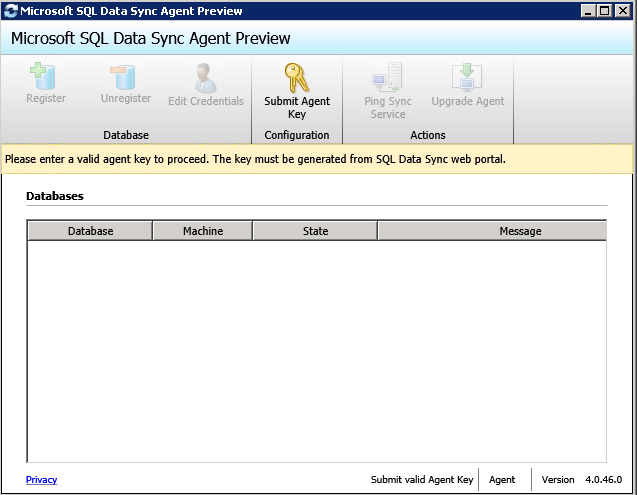Click the Upgrade Agent icon
Viewport: 637px width, 495px height.
(x=467, y=77)
